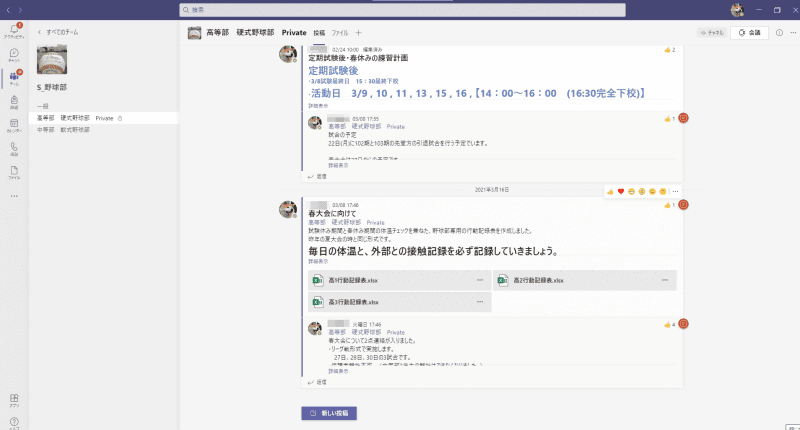The image size is (800, 430).
Task: Reply (返信) to the 春大会に向けて thread
Action: click(317, 382)
